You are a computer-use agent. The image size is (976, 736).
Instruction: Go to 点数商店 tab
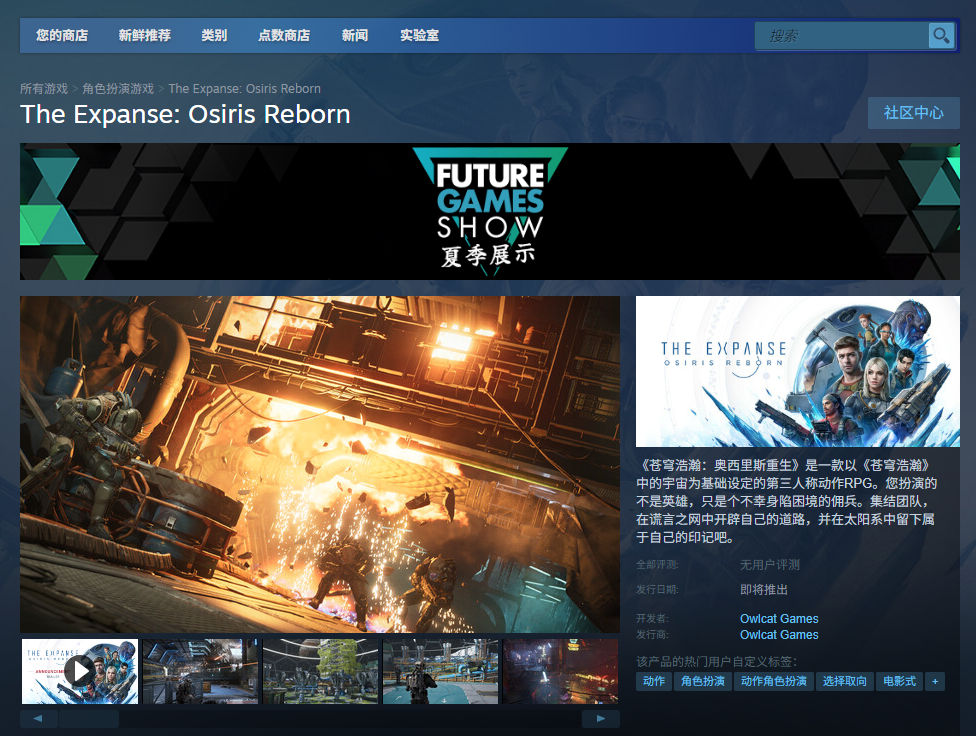[284, 35]
